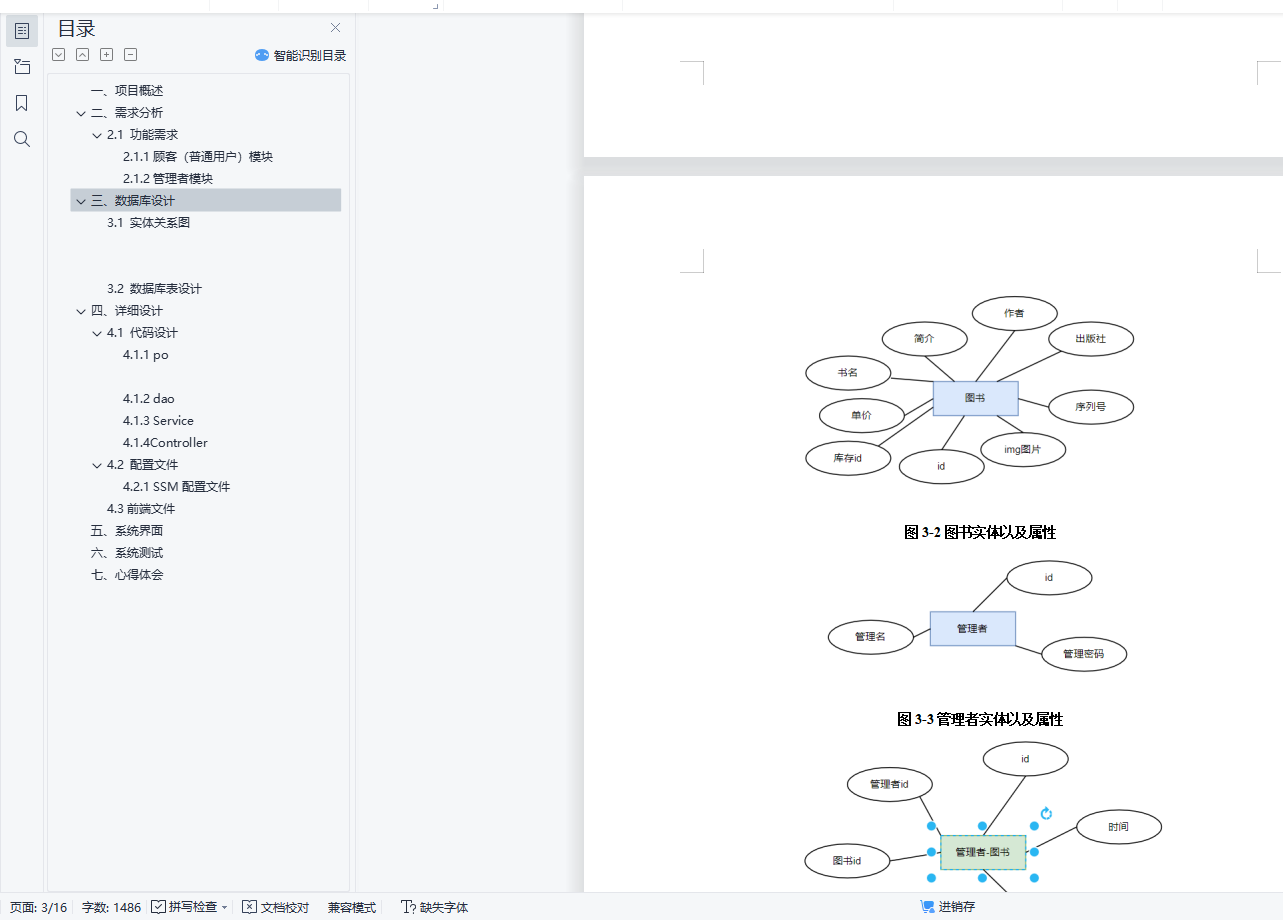Collapse the 4.1 代码设计 outline section
Screen dimensions: 1283x920
pos(97,333)
